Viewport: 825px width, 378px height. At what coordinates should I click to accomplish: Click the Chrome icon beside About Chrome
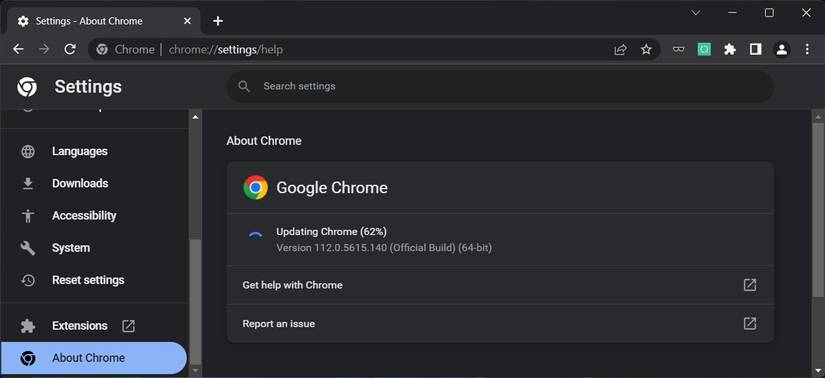[x=28, y=359]
